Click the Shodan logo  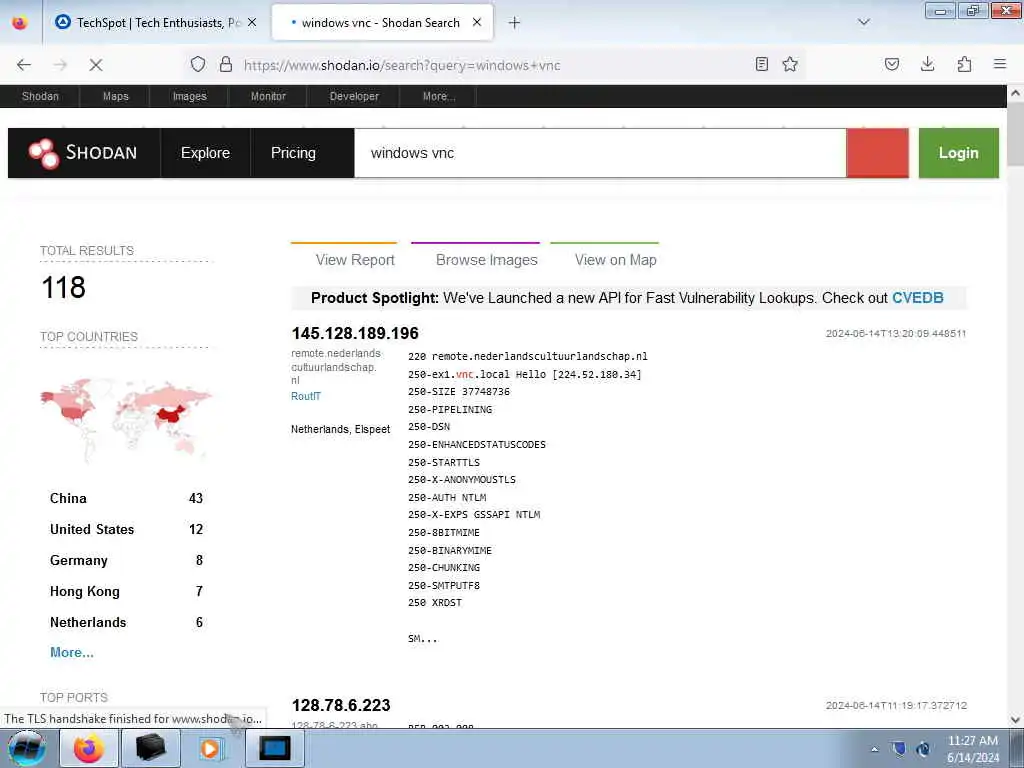84,153
